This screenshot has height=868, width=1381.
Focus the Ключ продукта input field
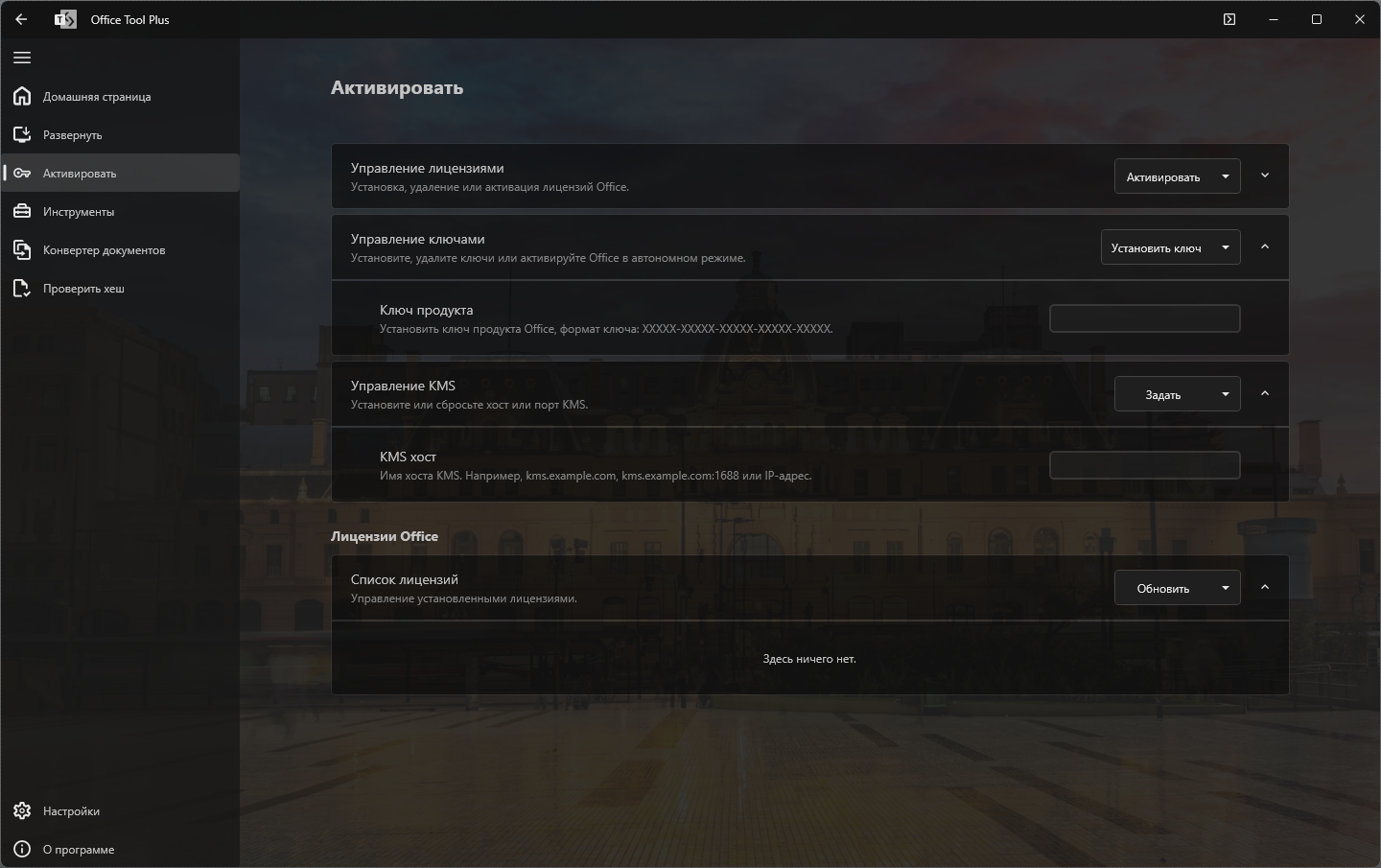1145,318
